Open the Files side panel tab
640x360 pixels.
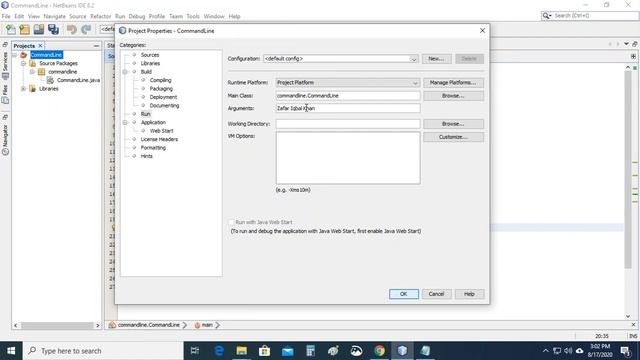tap(5, 94)
